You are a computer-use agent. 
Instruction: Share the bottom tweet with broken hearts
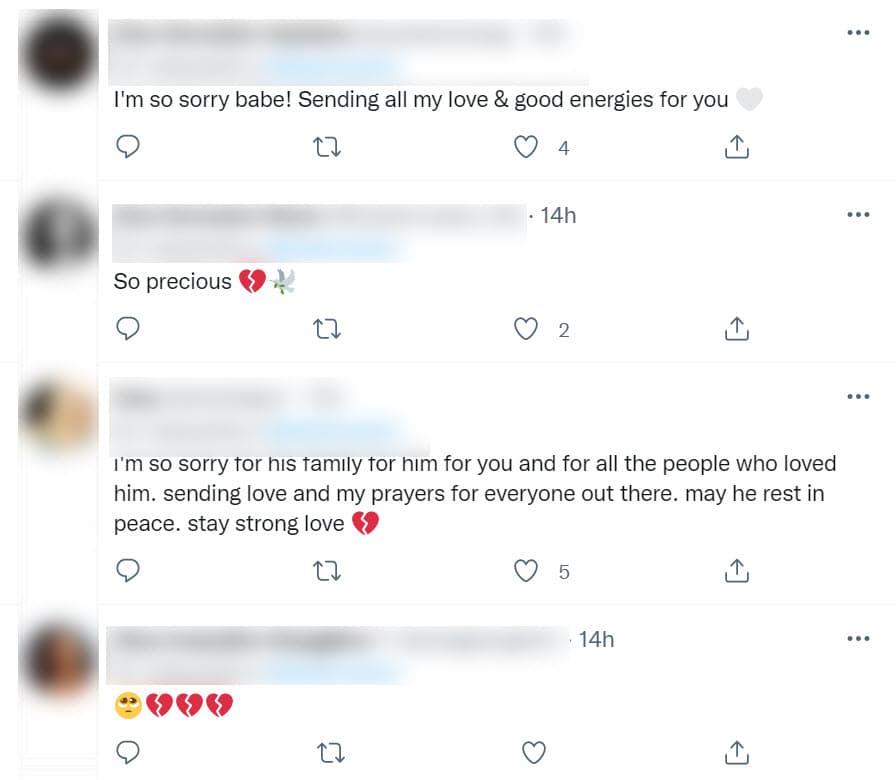(736, 752)
